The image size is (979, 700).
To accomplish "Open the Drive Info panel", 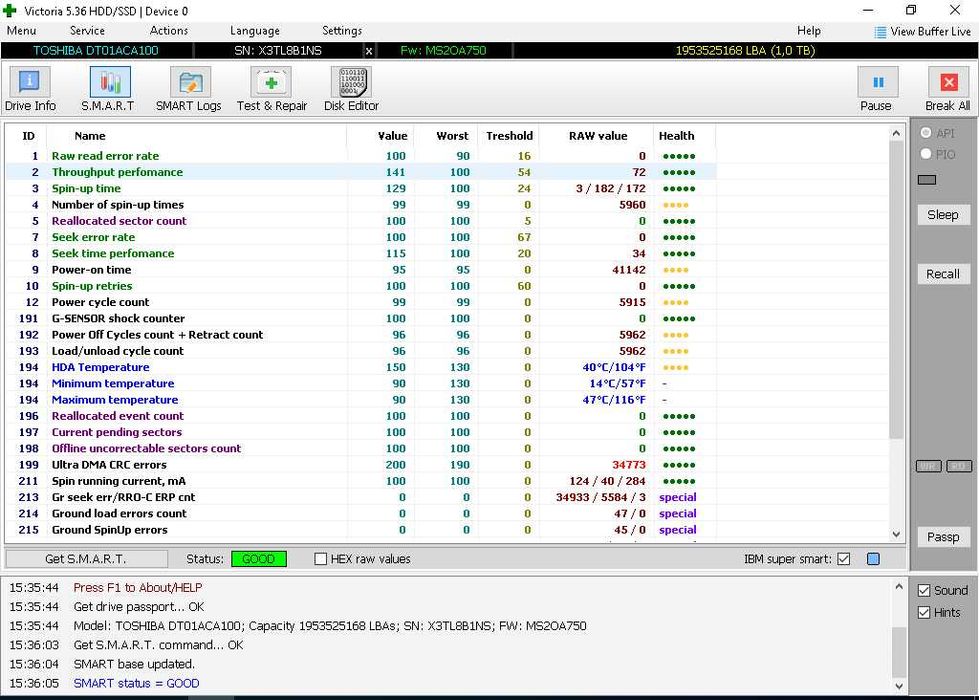I will [x=29, y=89].
